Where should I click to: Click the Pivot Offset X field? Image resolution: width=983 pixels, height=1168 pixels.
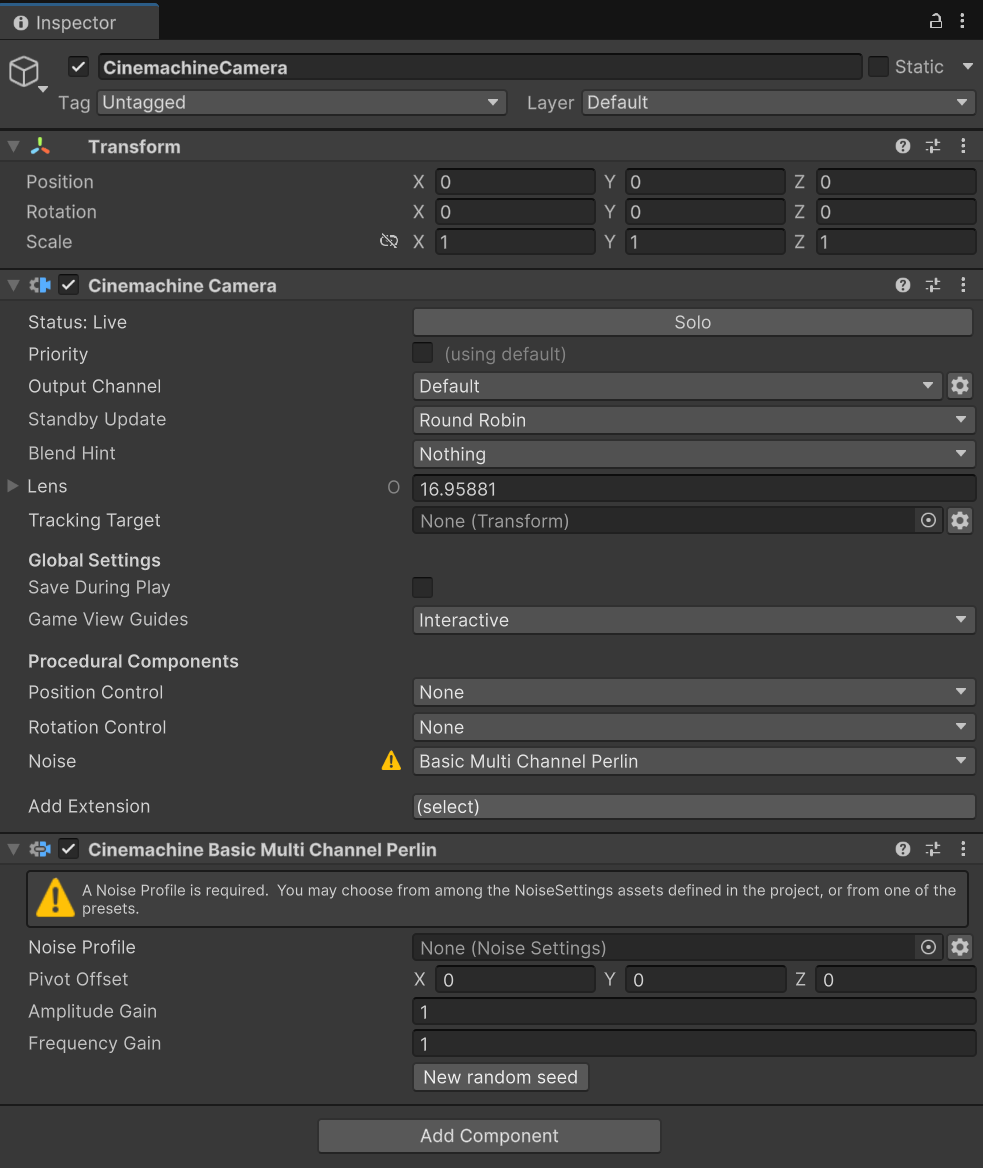tap(515, 980)
